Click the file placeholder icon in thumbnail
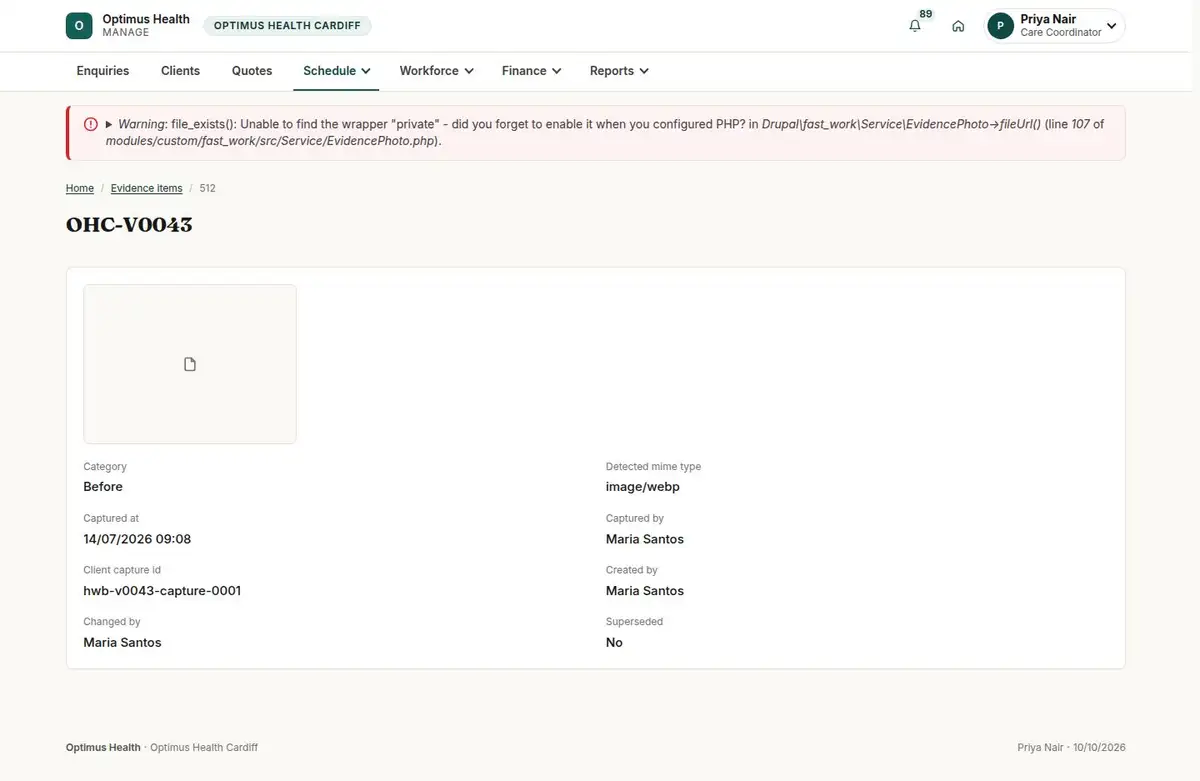Image resolution: width=1200 pixels, height=781 pixels. click(190, 364)
